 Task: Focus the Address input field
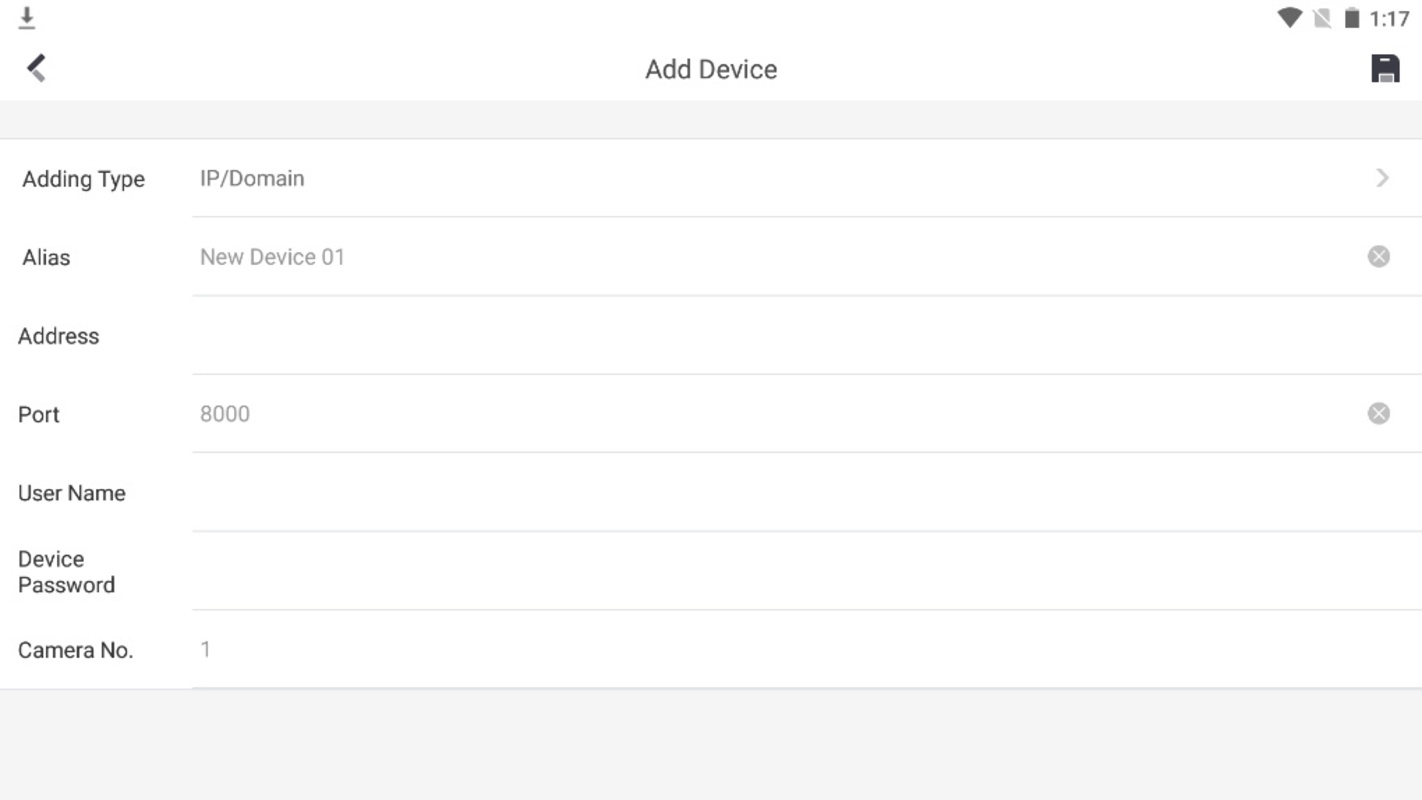click(x=806, y=336)
